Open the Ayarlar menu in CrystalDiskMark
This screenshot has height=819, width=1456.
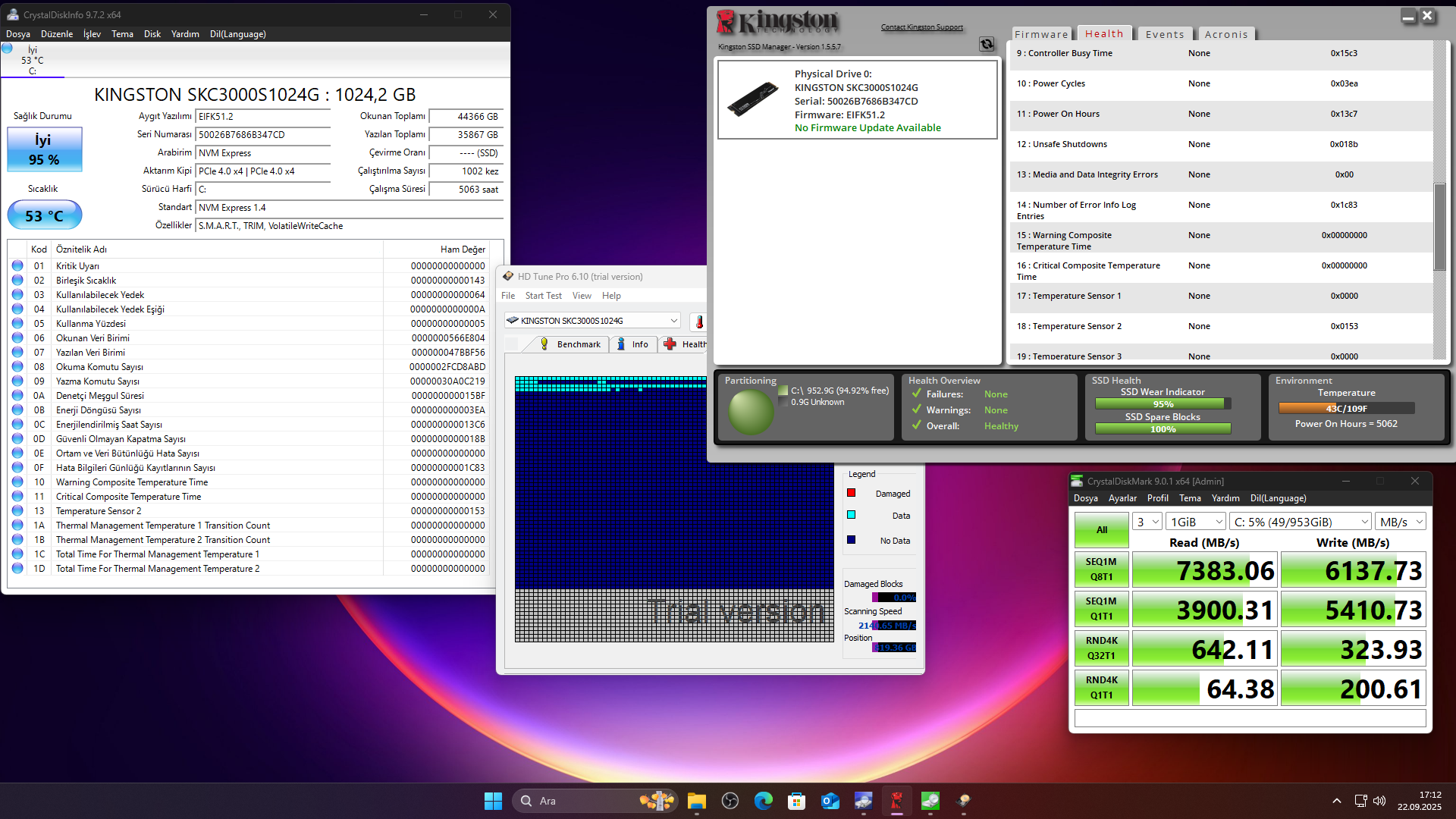pyautogui.click(x=1122, y=498)
